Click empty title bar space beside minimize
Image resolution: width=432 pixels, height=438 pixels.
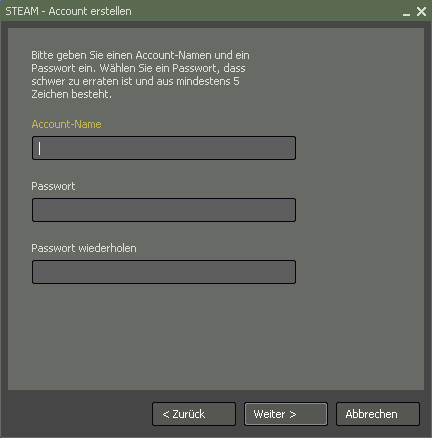tap(267, 11)
